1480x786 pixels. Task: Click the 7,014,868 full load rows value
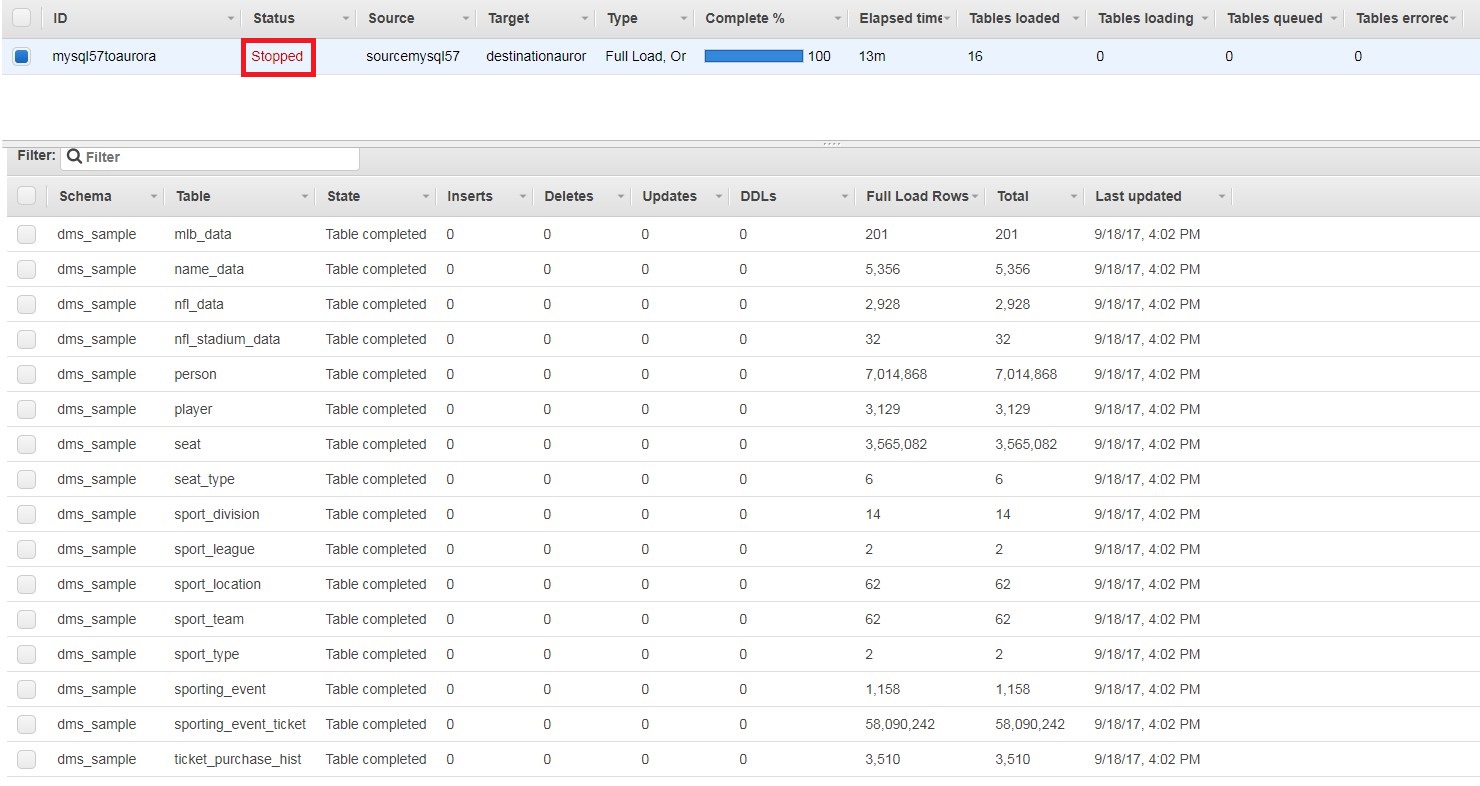coord(896,374)
